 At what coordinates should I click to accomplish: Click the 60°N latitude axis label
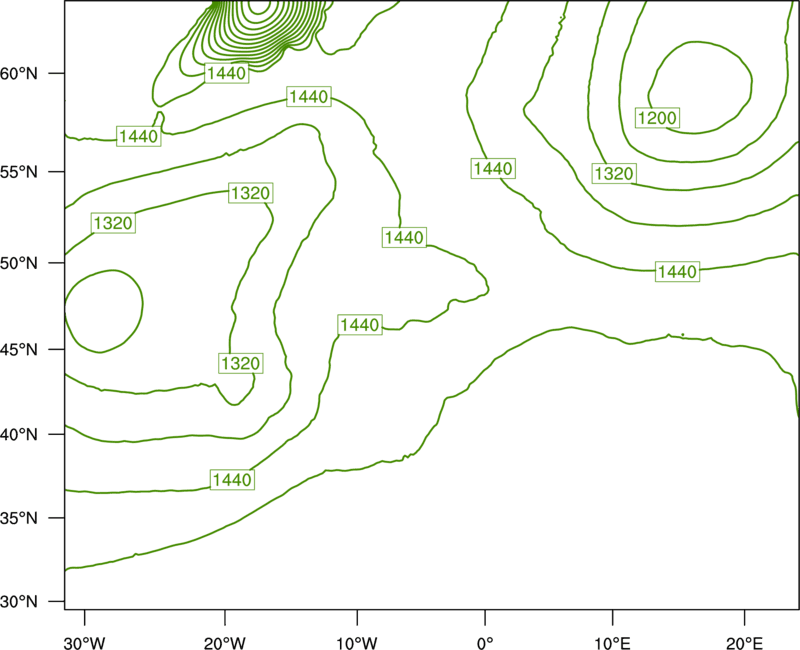click(19, 73)
